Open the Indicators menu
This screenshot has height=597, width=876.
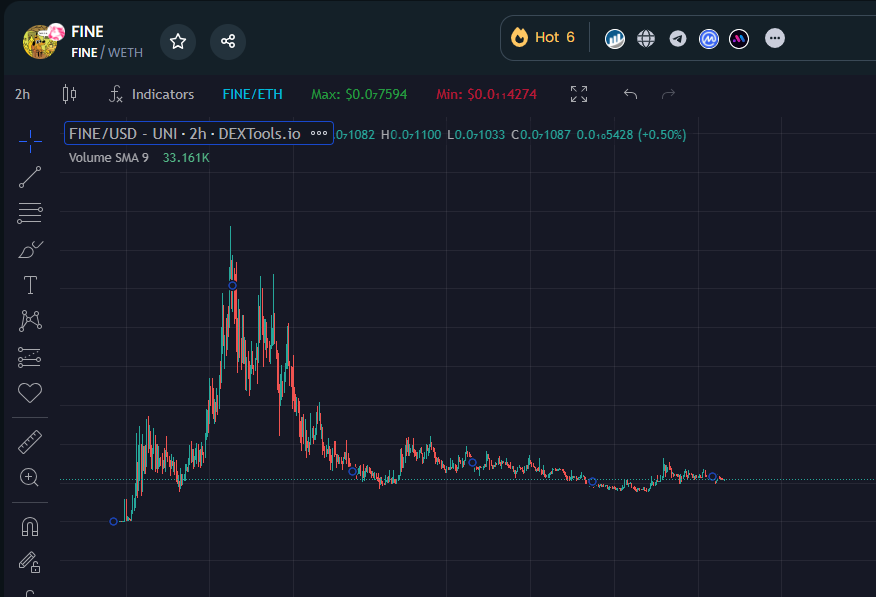[x=151, y=94]
